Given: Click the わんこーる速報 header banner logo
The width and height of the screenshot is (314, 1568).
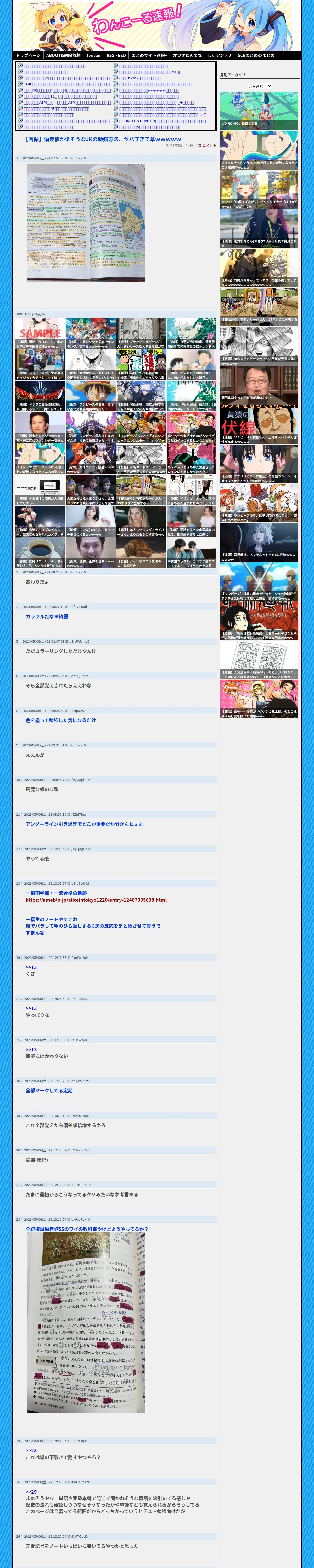Looking at the screenshot, I should (x=157, y=26).
